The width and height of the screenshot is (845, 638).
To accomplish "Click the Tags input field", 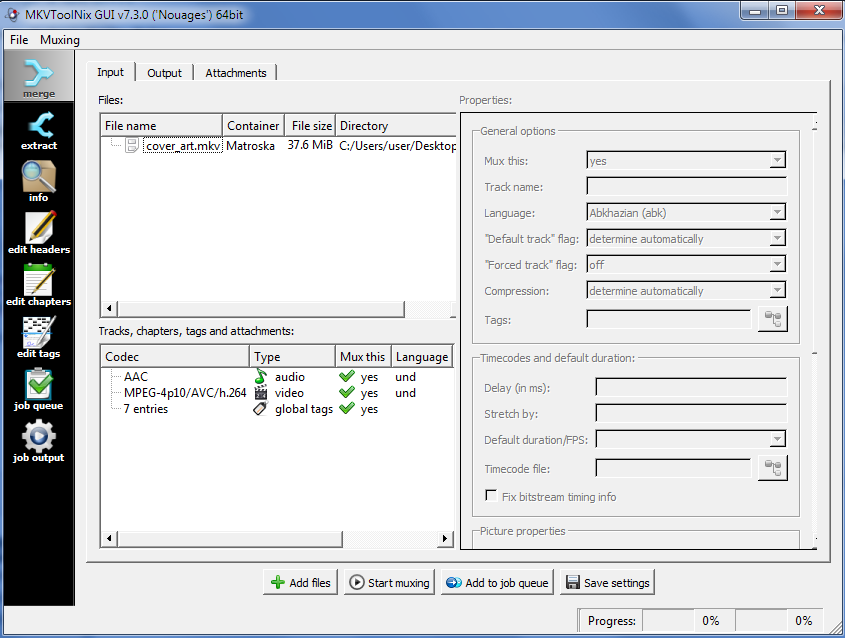I will tap(668, 319).
